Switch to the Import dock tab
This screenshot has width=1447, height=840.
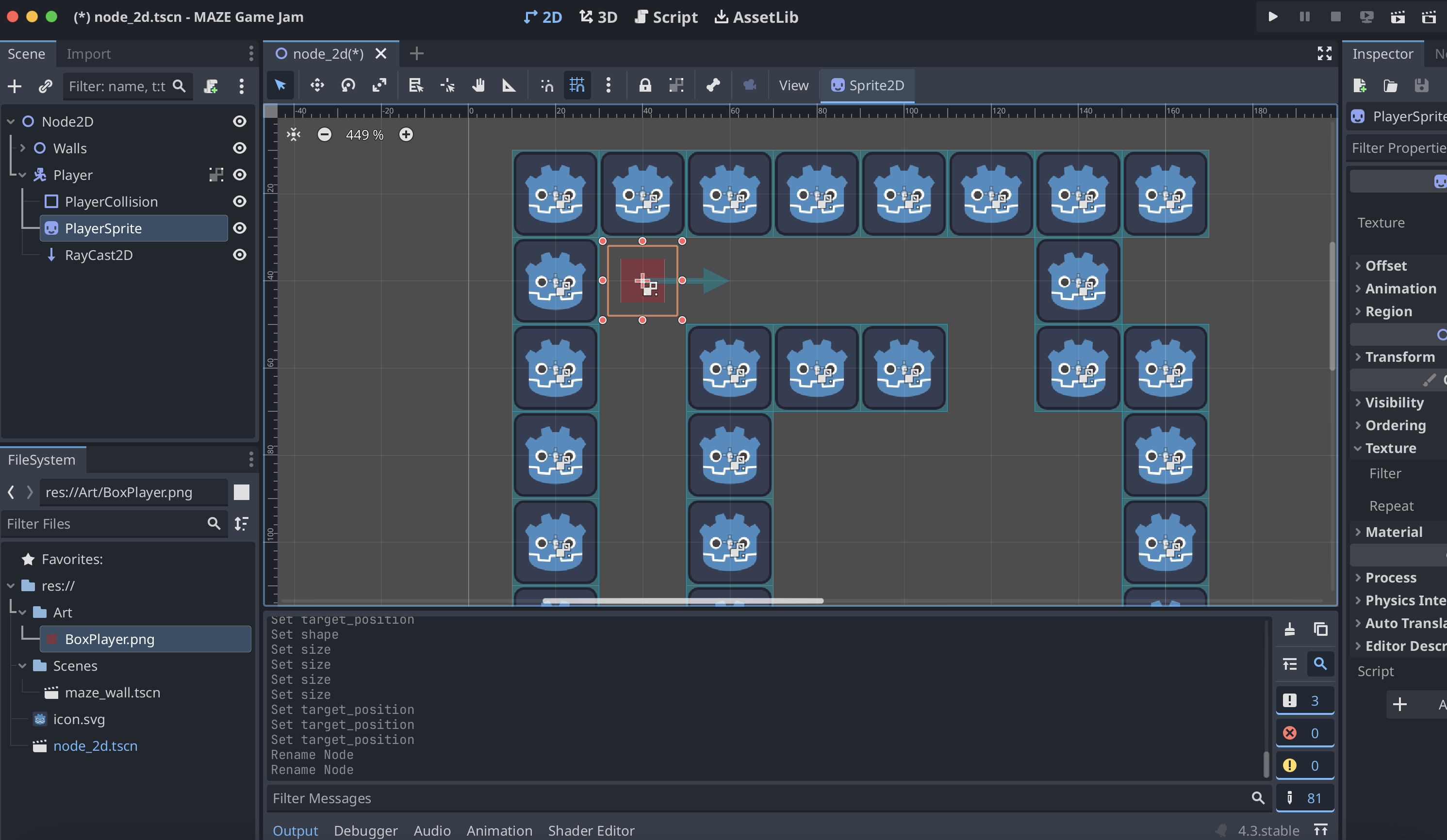click(x=88, y=54)
